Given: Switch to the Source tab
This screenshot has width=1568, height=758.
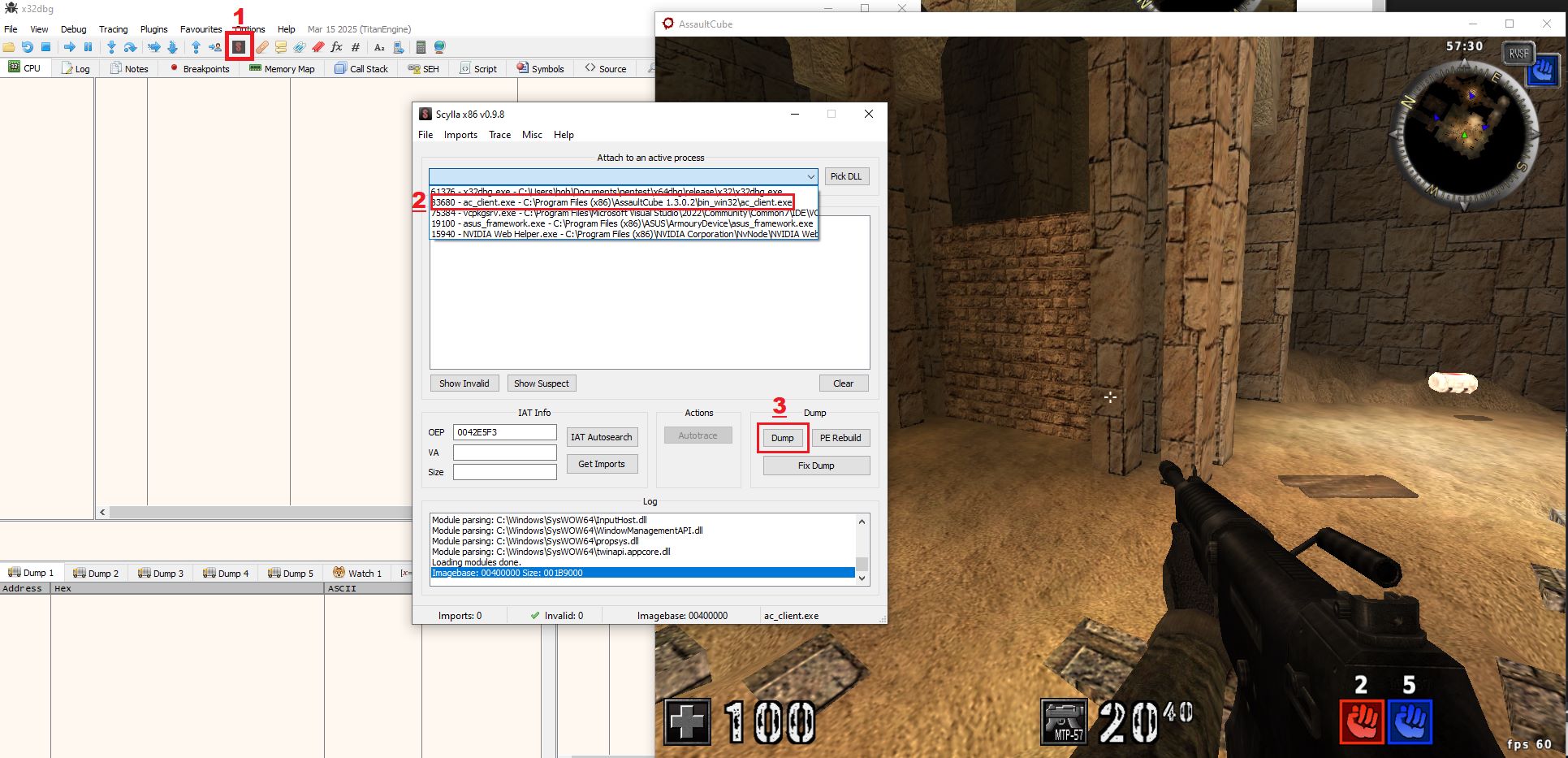Looking at the screenshot, I should tap(606, 68).
